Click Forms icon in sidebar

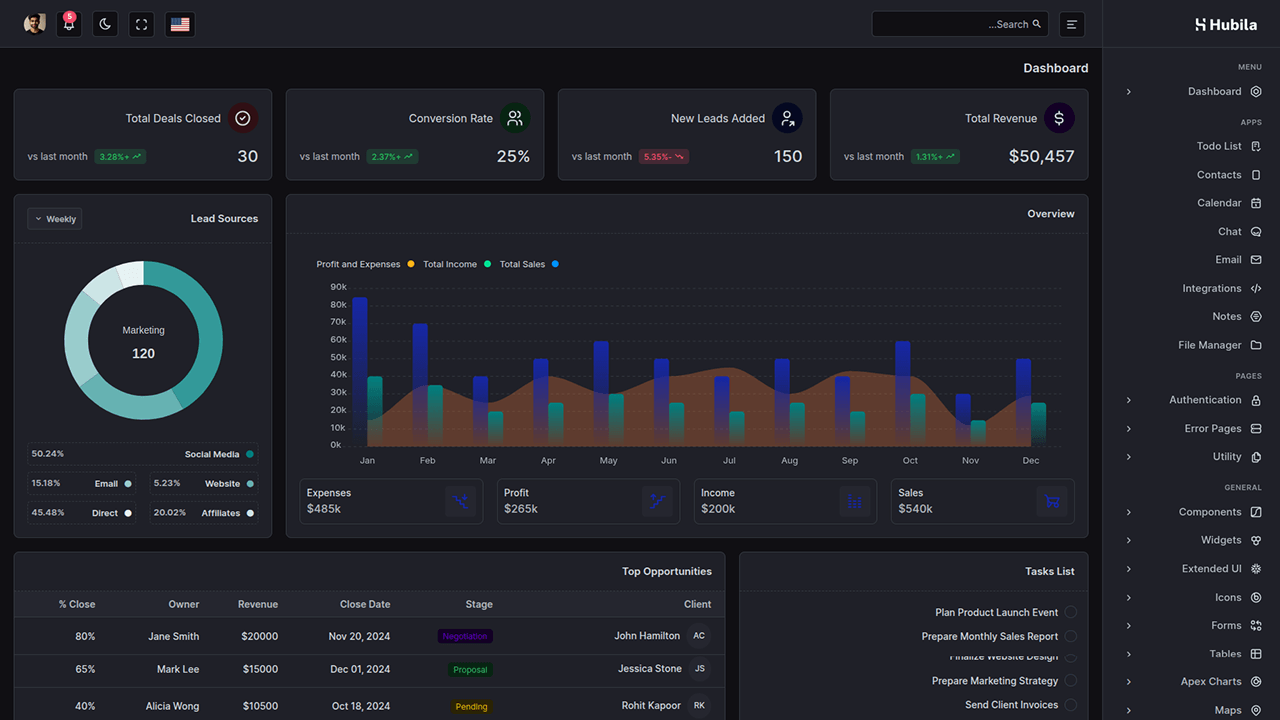[x=1256, y=625]
